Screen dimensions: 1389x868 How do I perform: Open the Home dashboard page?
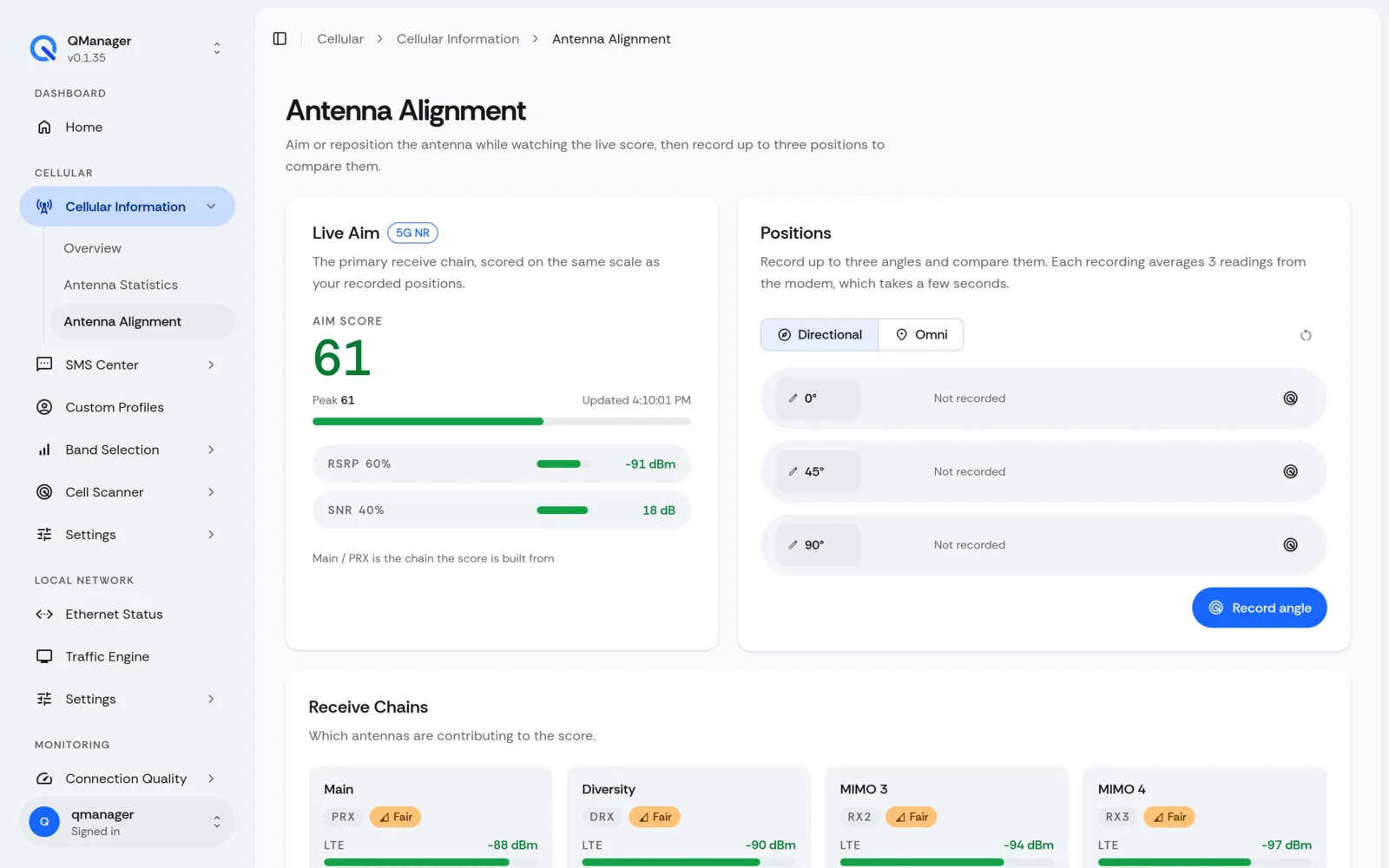coord(128,128)
